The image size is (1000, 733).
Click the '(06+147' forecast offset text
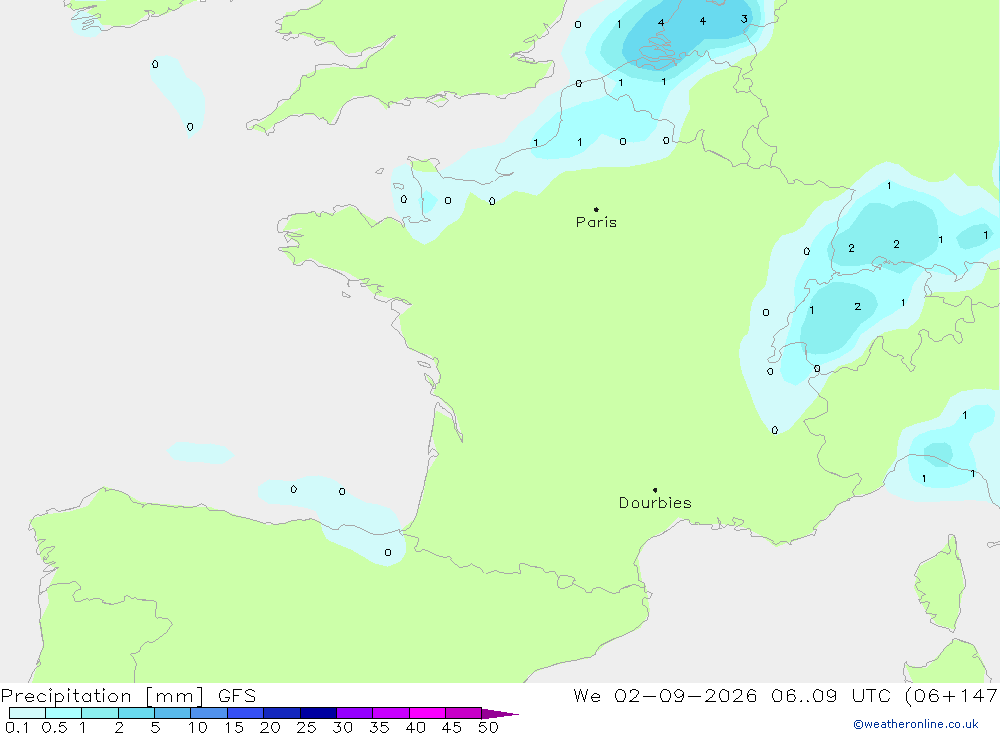pyautogui.click(x=951, y=695)
